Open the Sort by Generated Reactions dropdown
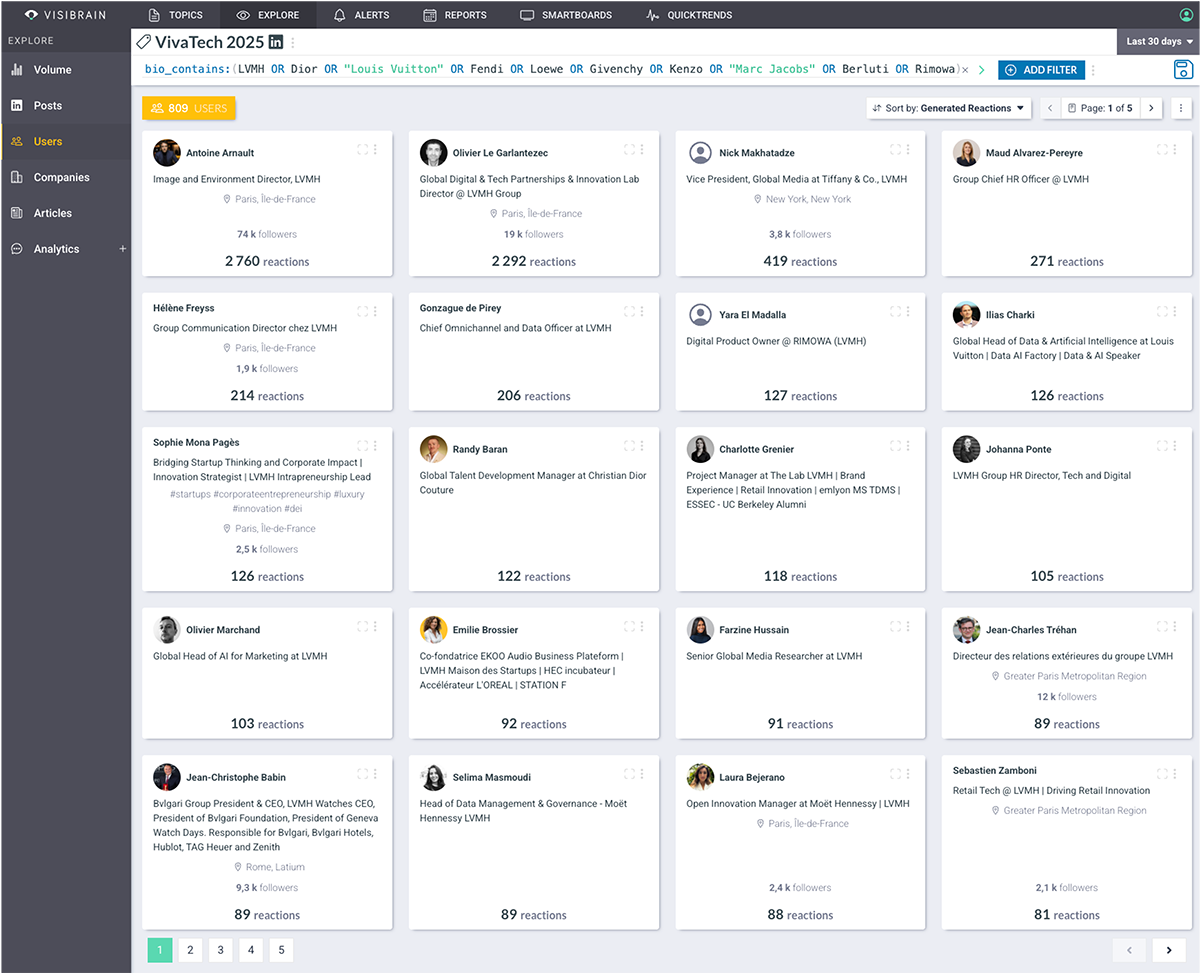Screen dimensions: 1200x973 pos(948,107)
